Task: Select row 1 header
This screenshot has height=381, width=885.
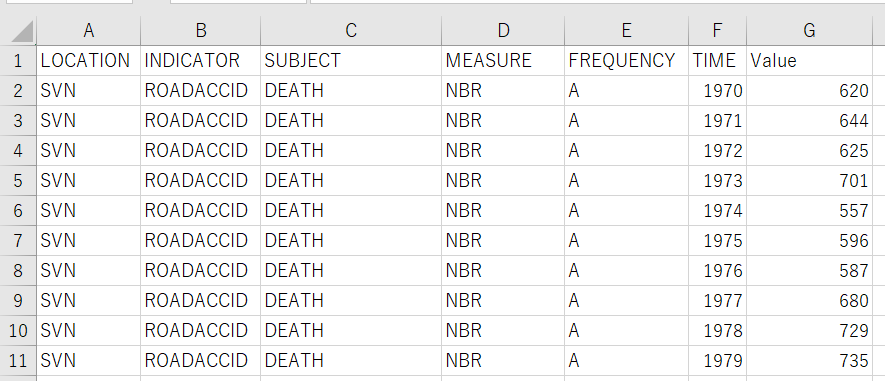Action: point(18,60)
